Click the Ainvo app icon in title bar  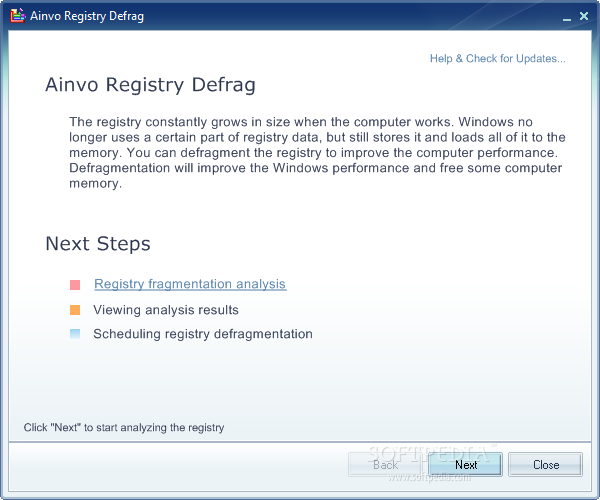click(18, 14)
